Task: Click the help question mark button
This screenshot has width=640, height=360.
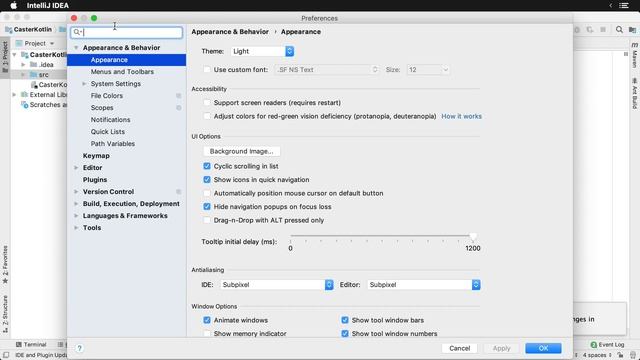Action: (80, 348)
